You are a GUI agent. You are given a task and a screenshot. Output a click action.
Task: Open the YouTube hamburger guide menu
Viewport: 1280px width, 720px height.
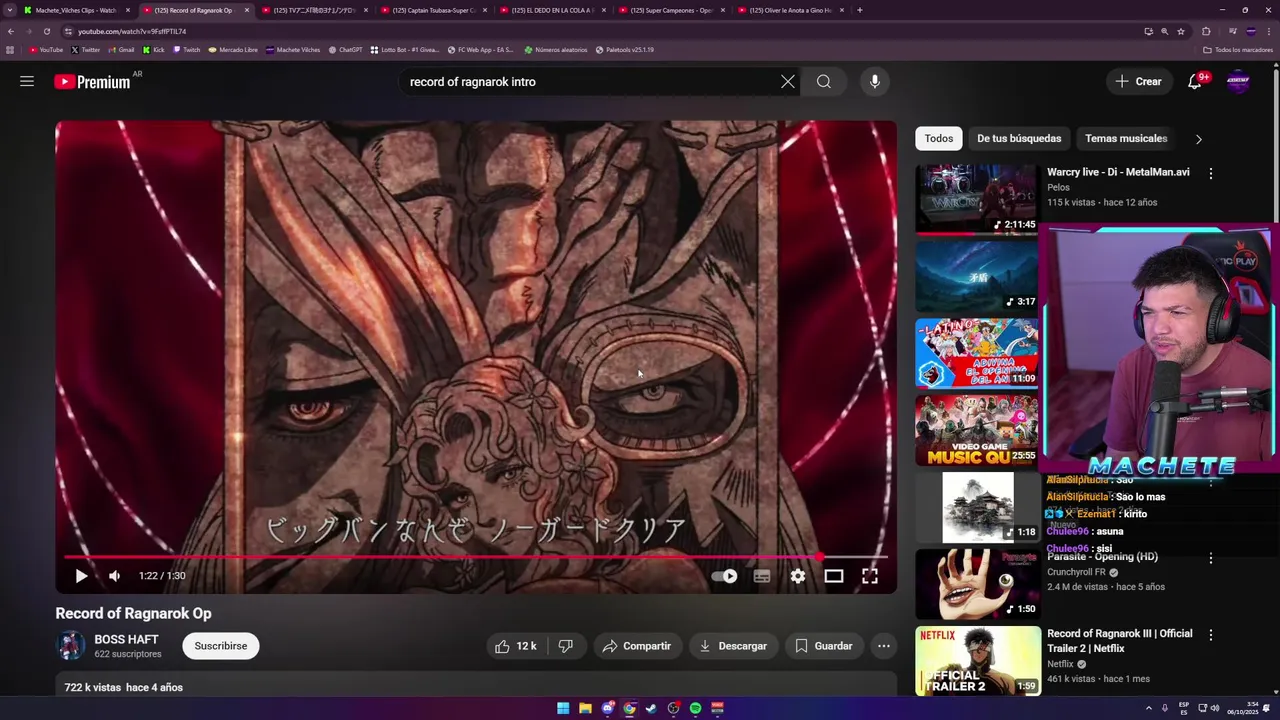coord(27,82)
